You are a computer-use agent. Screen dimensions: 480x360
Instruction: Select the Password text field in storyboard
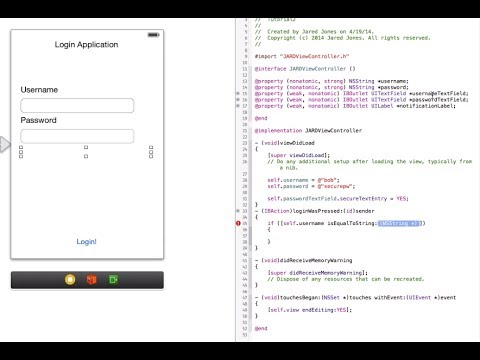77,136
